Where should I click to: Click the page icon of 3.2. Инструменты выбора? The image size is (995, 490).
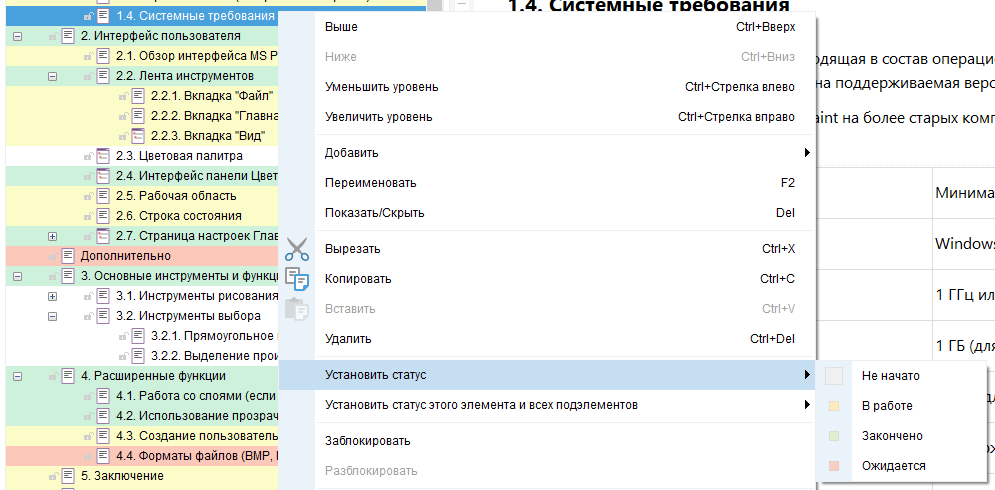102,316
